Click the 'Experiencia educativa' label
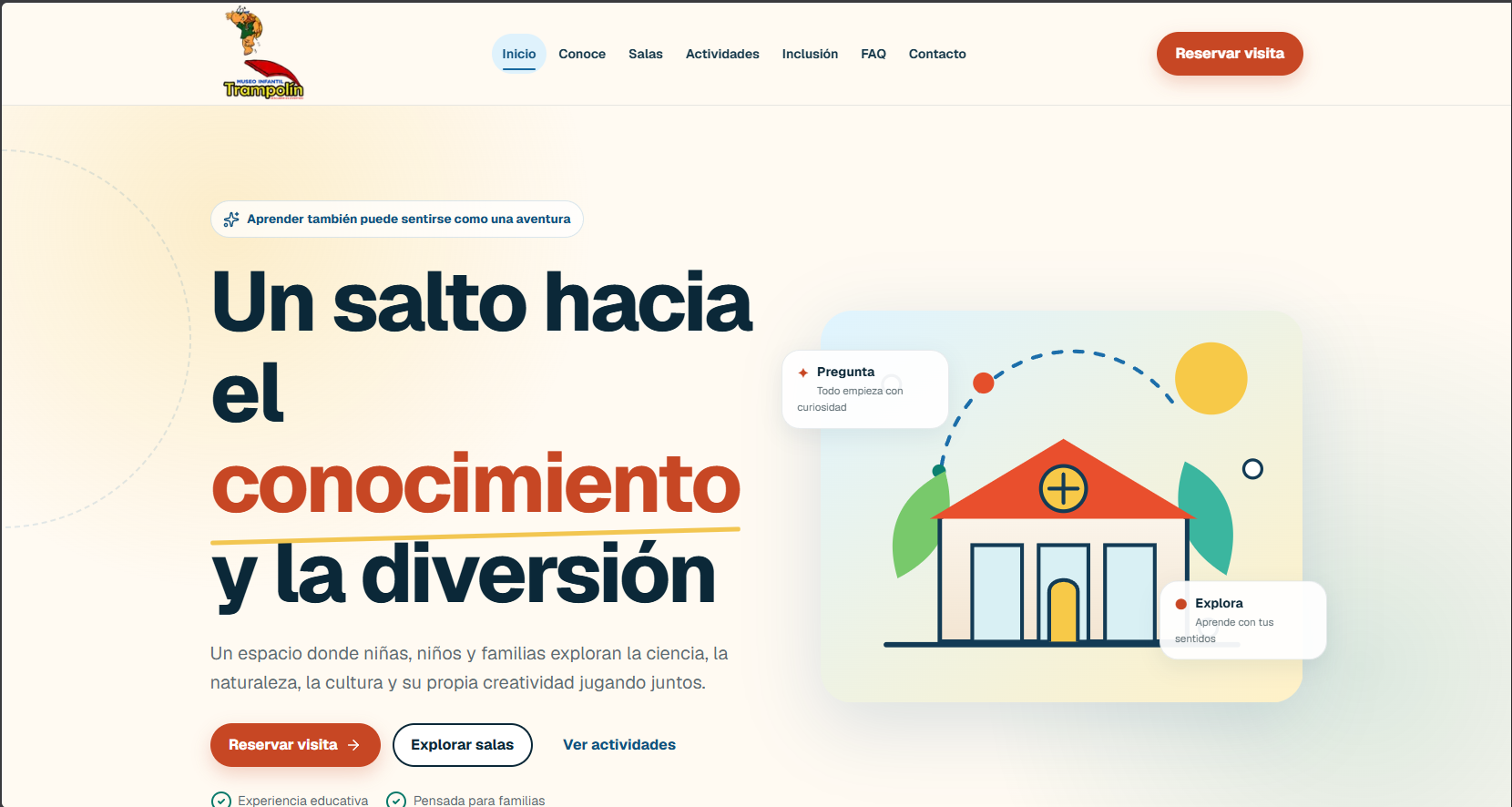1512x807 pixels. [x=303, y=801]
